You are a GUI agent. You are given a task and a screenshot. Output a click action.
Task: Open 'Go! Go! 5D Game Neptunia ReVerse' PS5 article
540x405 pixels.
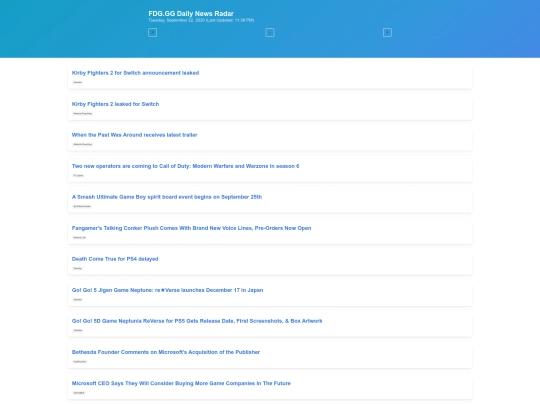click(197, 321)
